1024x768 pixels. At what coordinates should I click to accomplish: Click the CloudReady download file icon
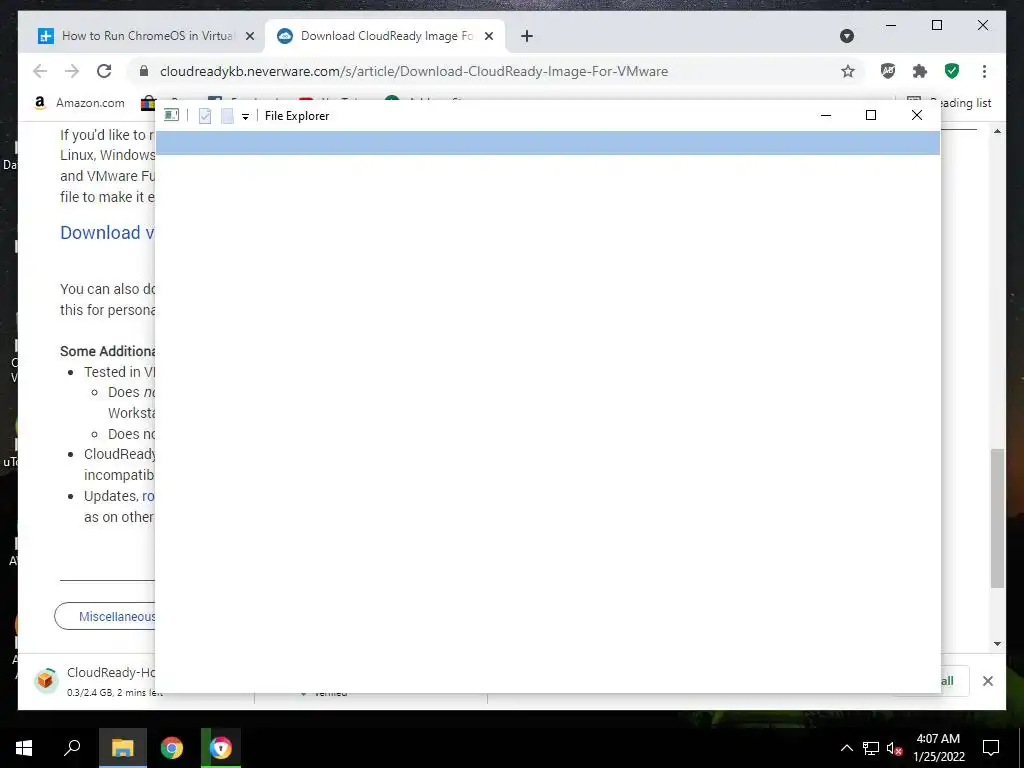click(x=46, y=680)
